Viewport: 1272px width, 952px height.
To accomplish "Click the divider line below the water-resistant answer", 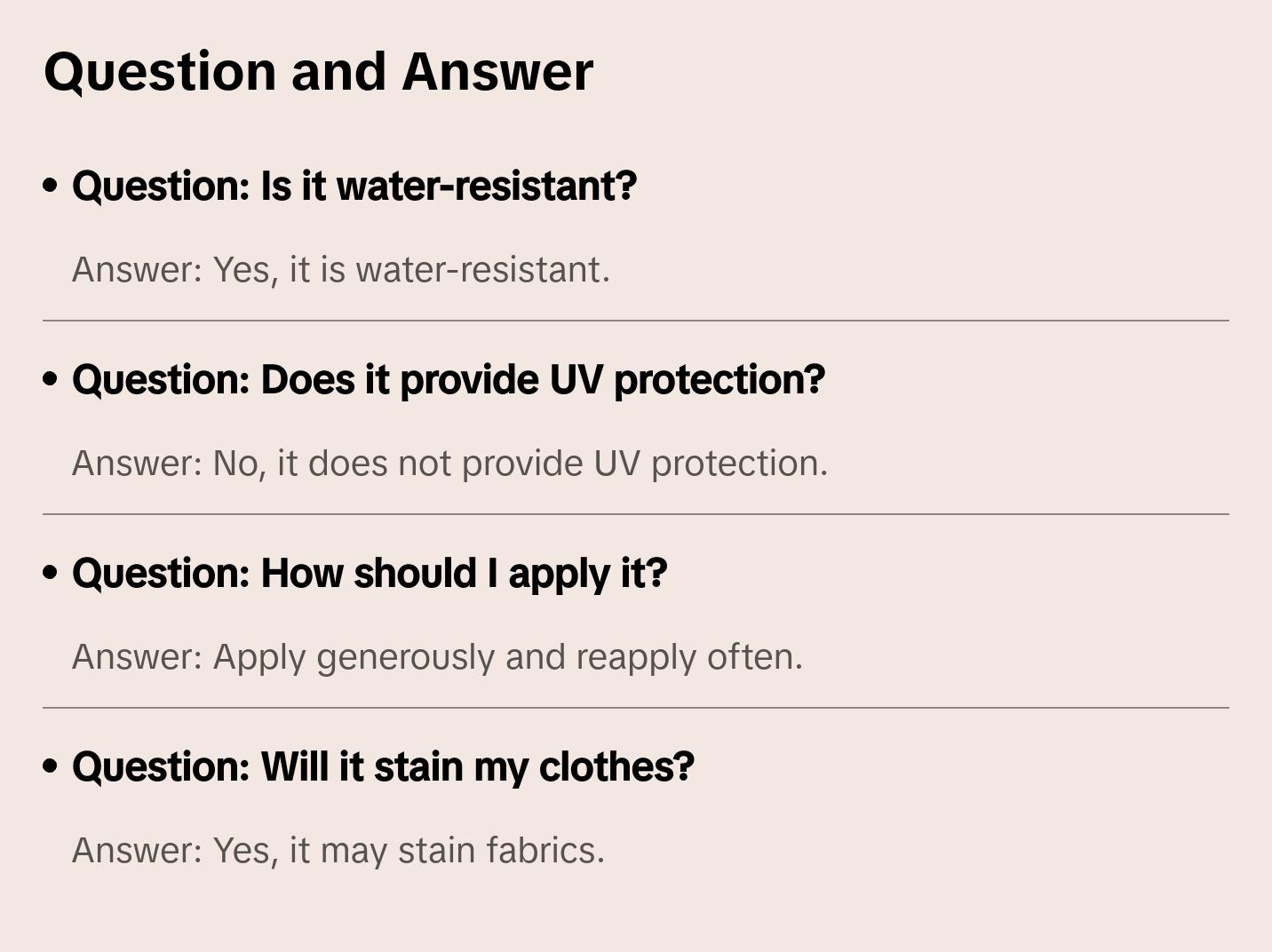I will tap(636, 321).
